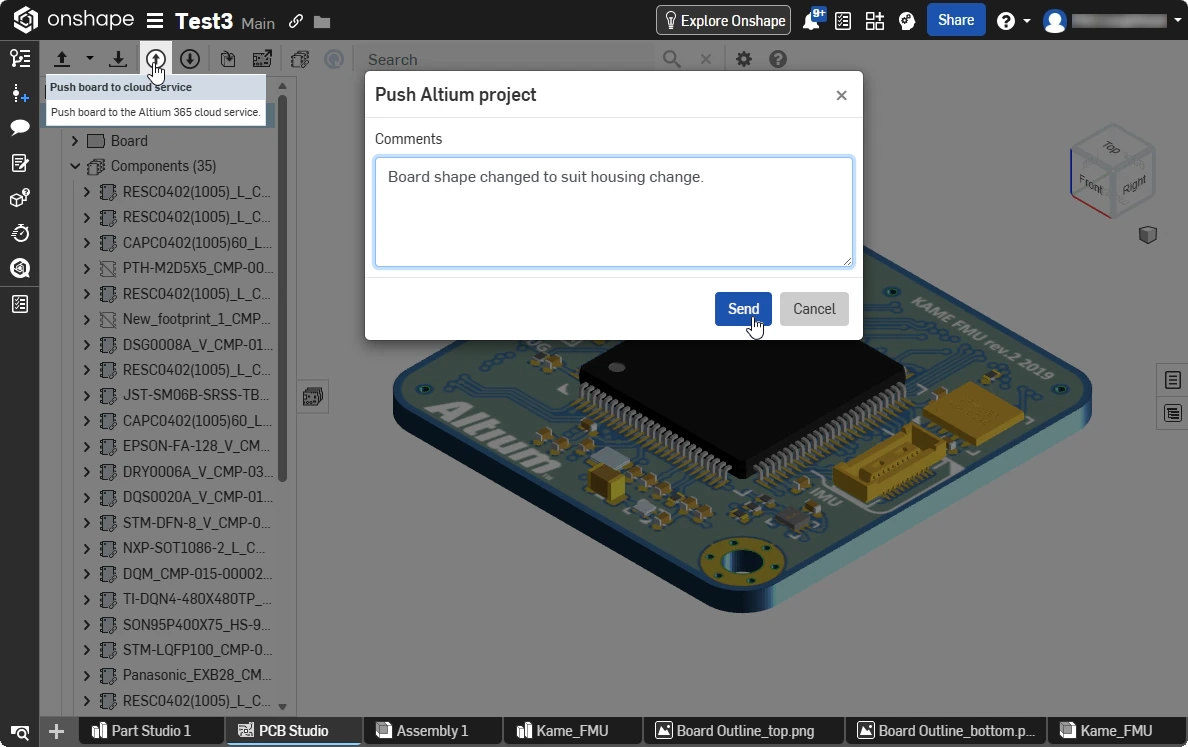
Task: Open the view display cube menu
Action: tap(1148, 235)
